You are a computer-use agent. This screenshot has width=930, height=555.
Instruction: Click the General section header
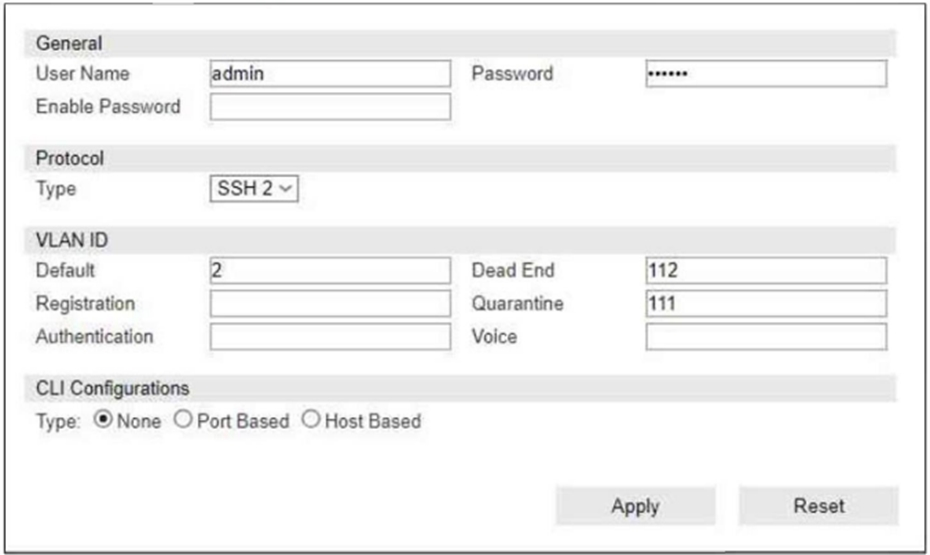click(460, 43)
